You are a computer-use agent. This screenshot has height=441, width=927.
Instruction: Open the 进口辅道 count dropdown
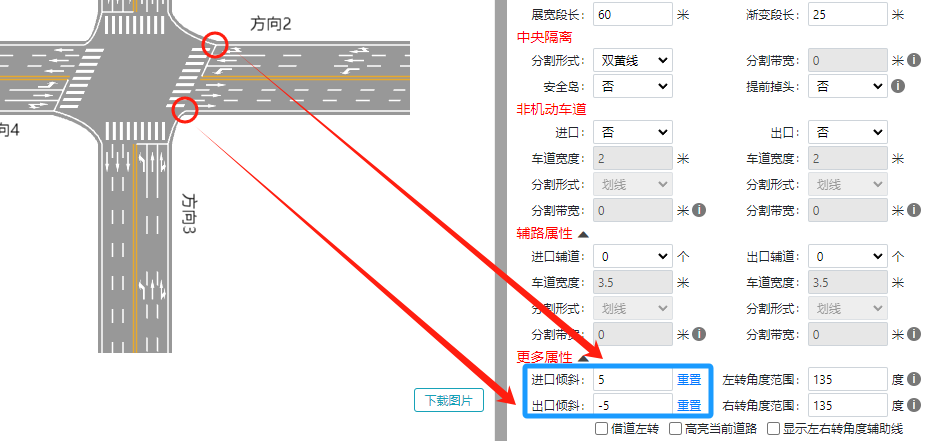(632, 256)
